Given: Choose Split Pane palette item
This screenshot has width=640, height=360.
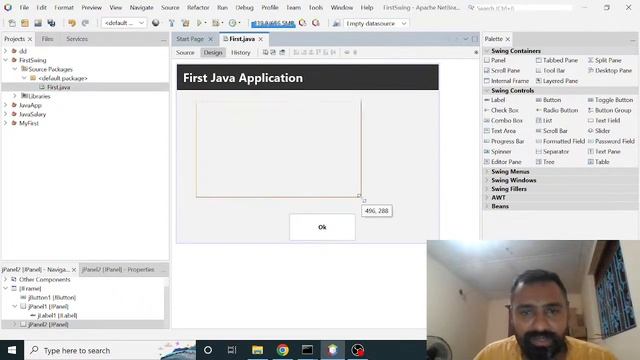Looking at the screenshot, I should [x=604, y=60].
